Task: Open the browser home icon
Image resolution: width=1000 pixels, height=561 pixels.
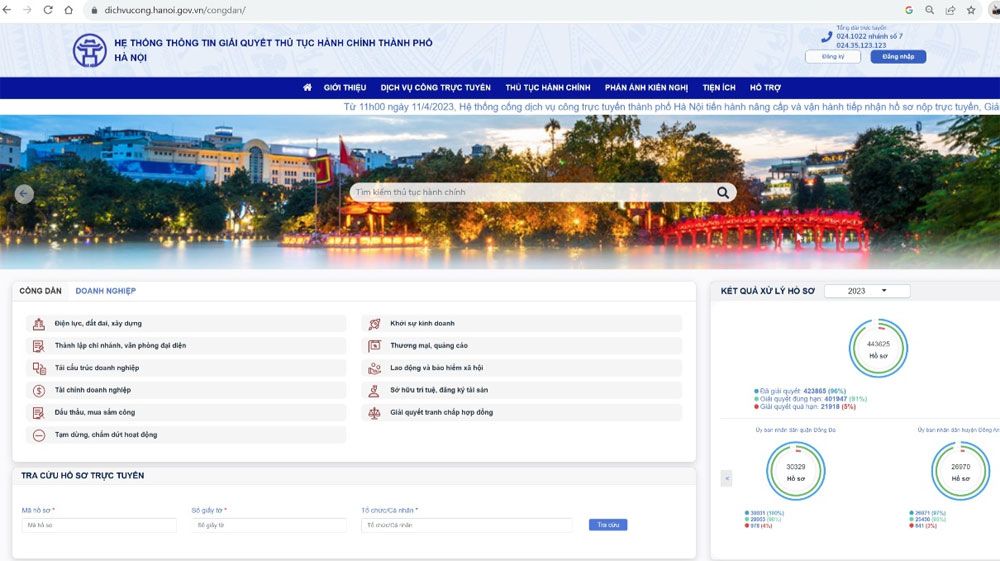Action: (68, 10)
